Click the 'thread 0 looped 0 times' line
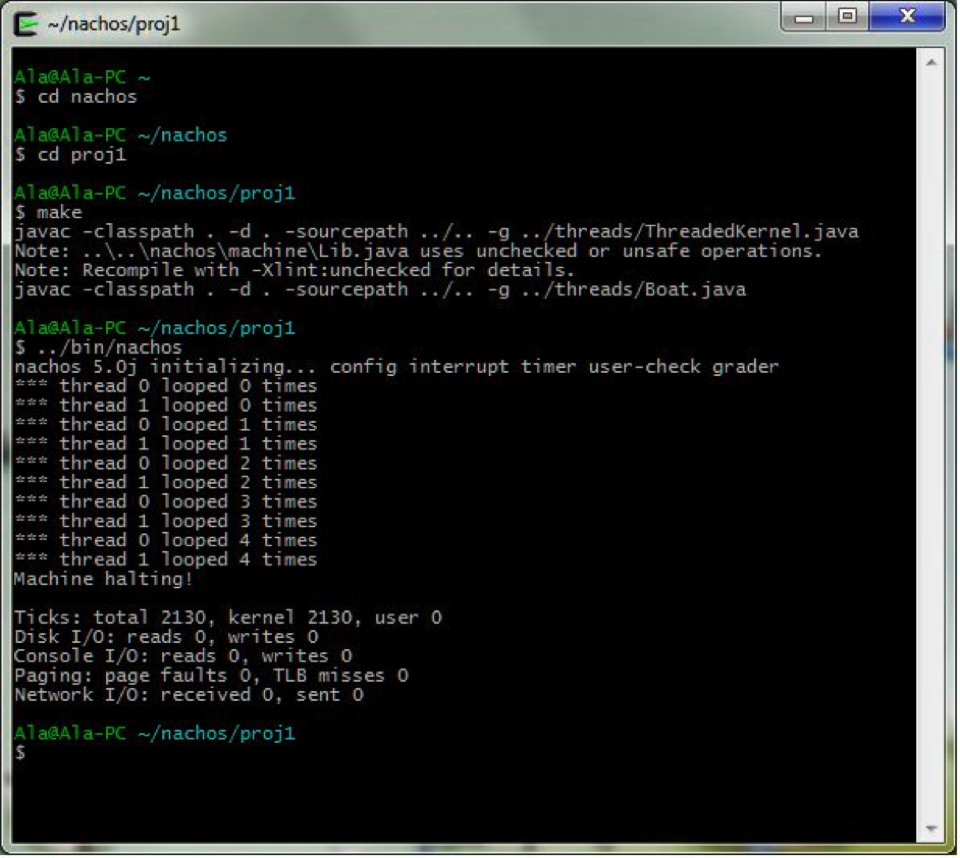960x858 pixels. [x=165, y=386]
